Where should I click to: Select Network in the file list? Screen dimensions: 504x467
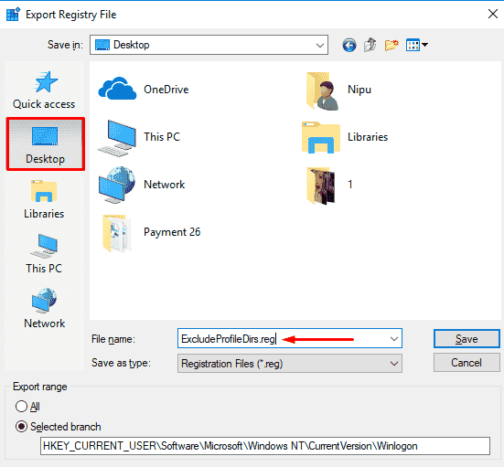[x=141, y=185]
